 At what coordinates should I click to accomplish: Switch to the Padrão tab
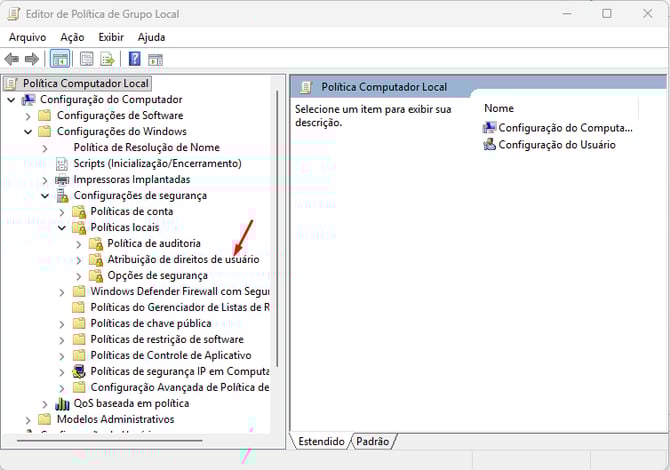coord(372,441)
